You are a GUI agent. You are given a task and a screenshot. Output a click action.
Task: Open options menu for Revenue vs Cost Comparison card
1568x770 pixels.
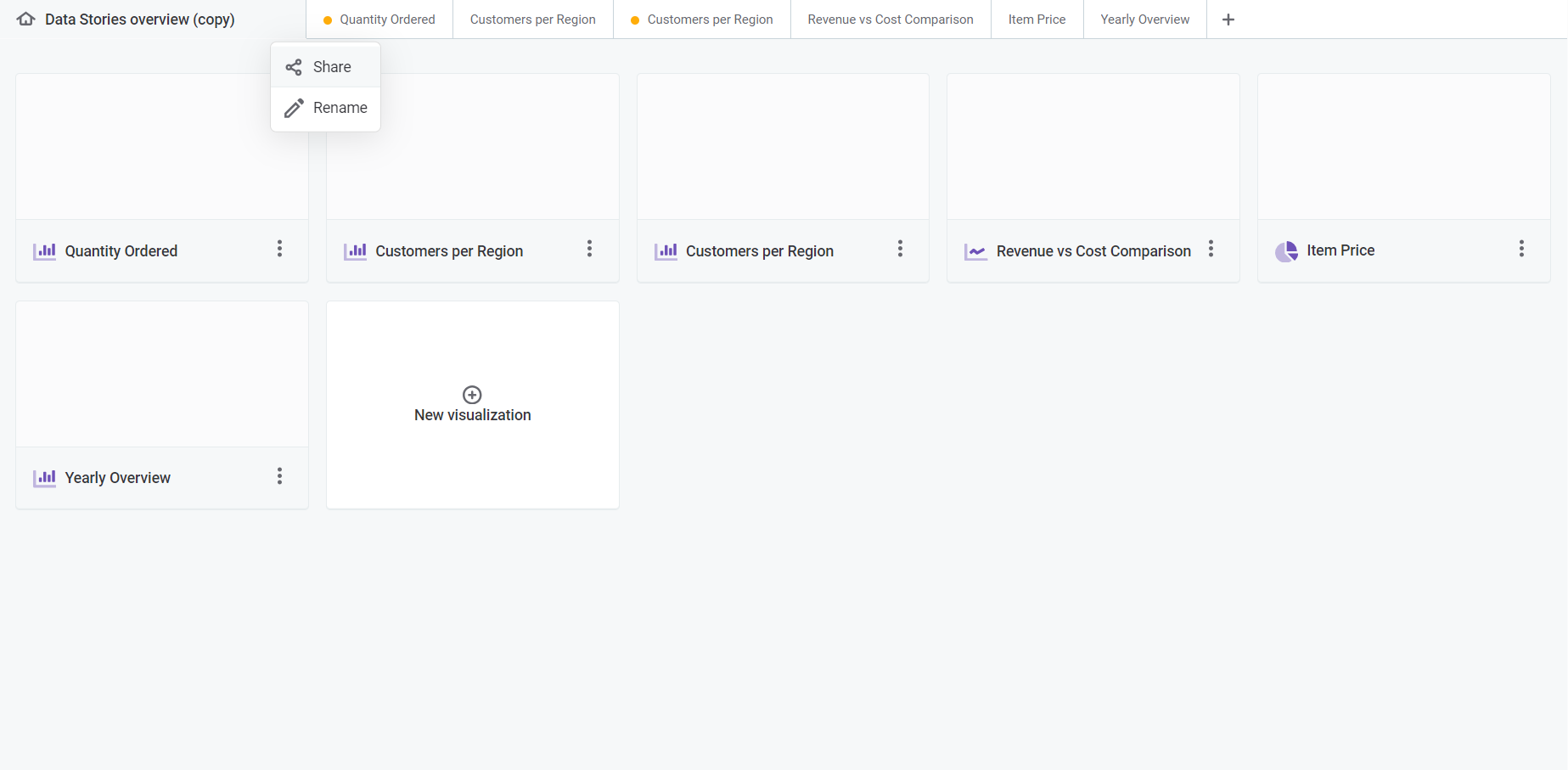tap(1211, 249)
